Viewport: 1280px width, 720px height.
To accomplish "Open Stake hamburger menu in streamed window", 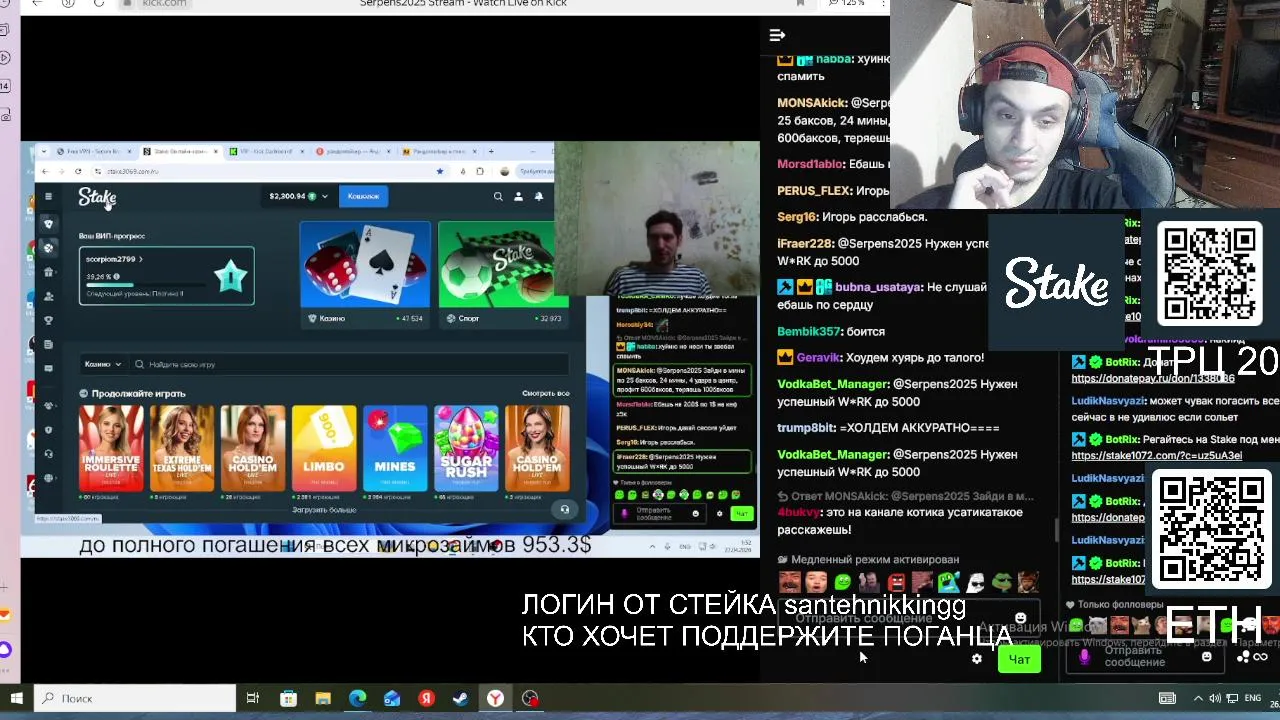I will (48, 197).
